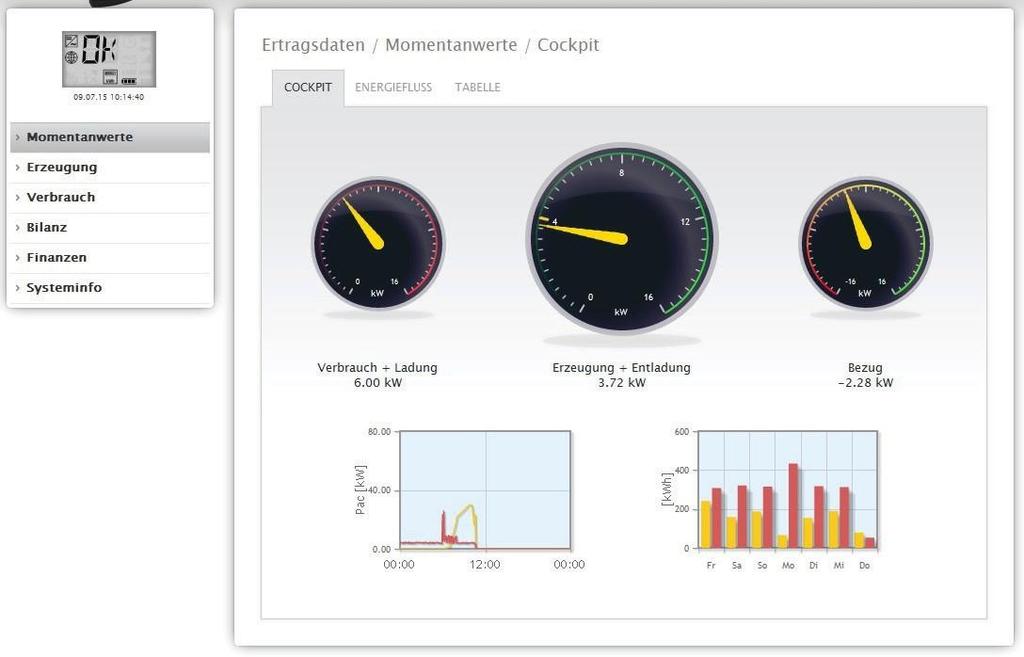
Task: Open the Erzeugung sidebar menu
Action: pos(110,167)
